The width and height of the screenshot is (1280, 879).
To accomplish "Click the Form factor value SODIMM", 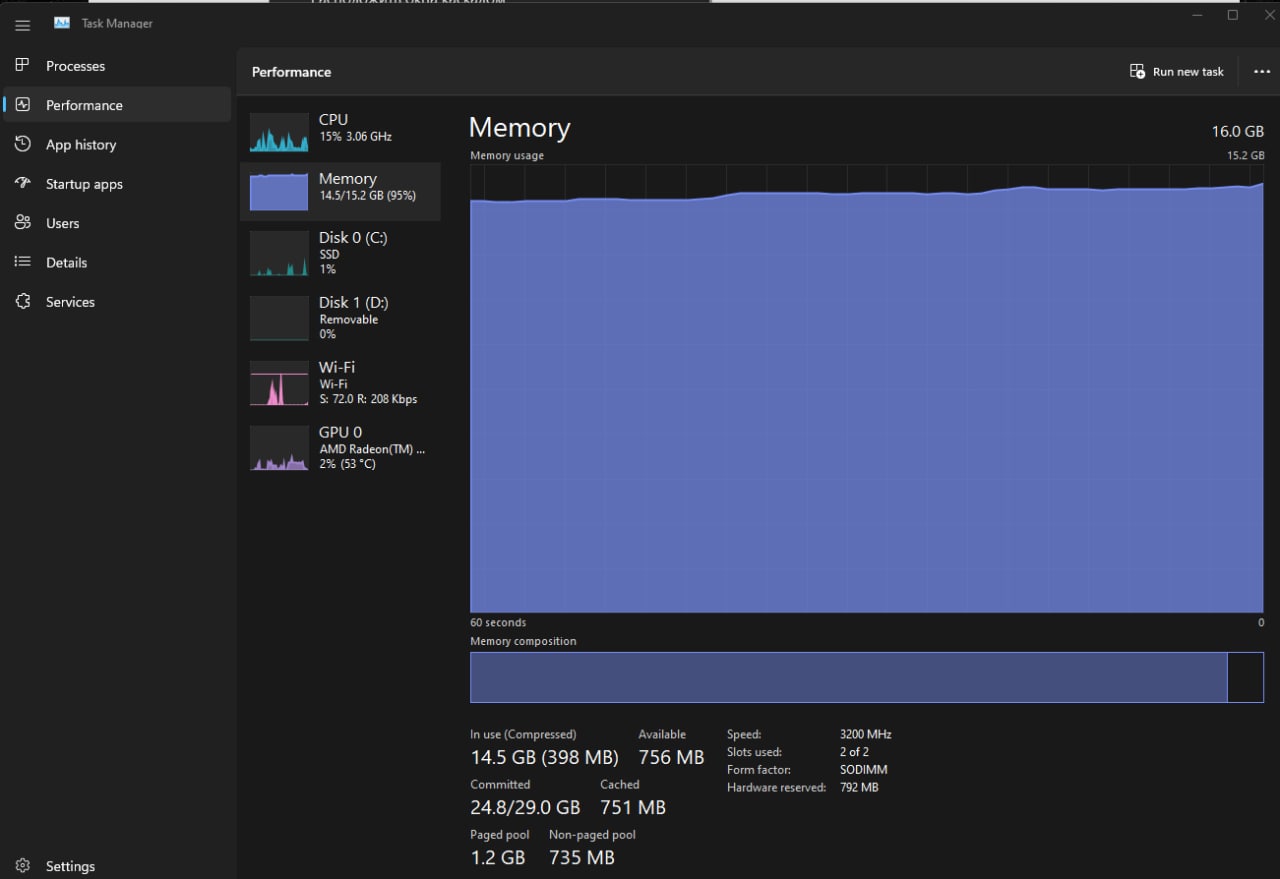I will pos(863,770).
